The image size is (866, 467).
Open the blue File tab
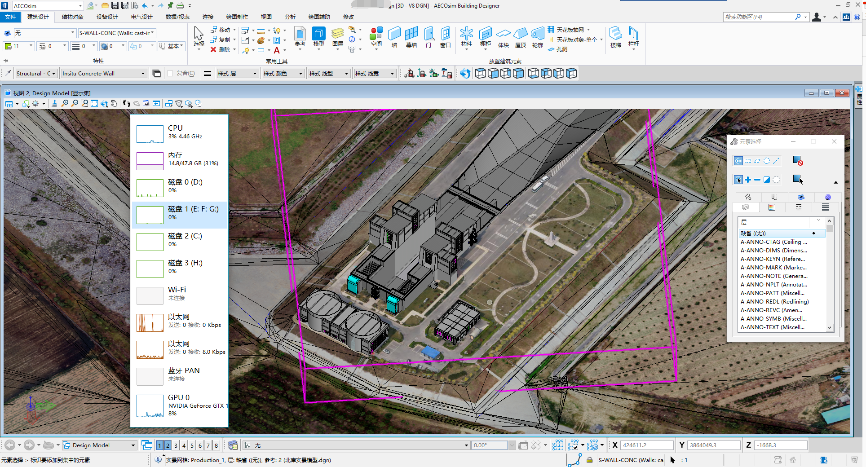tap(12, 17)
